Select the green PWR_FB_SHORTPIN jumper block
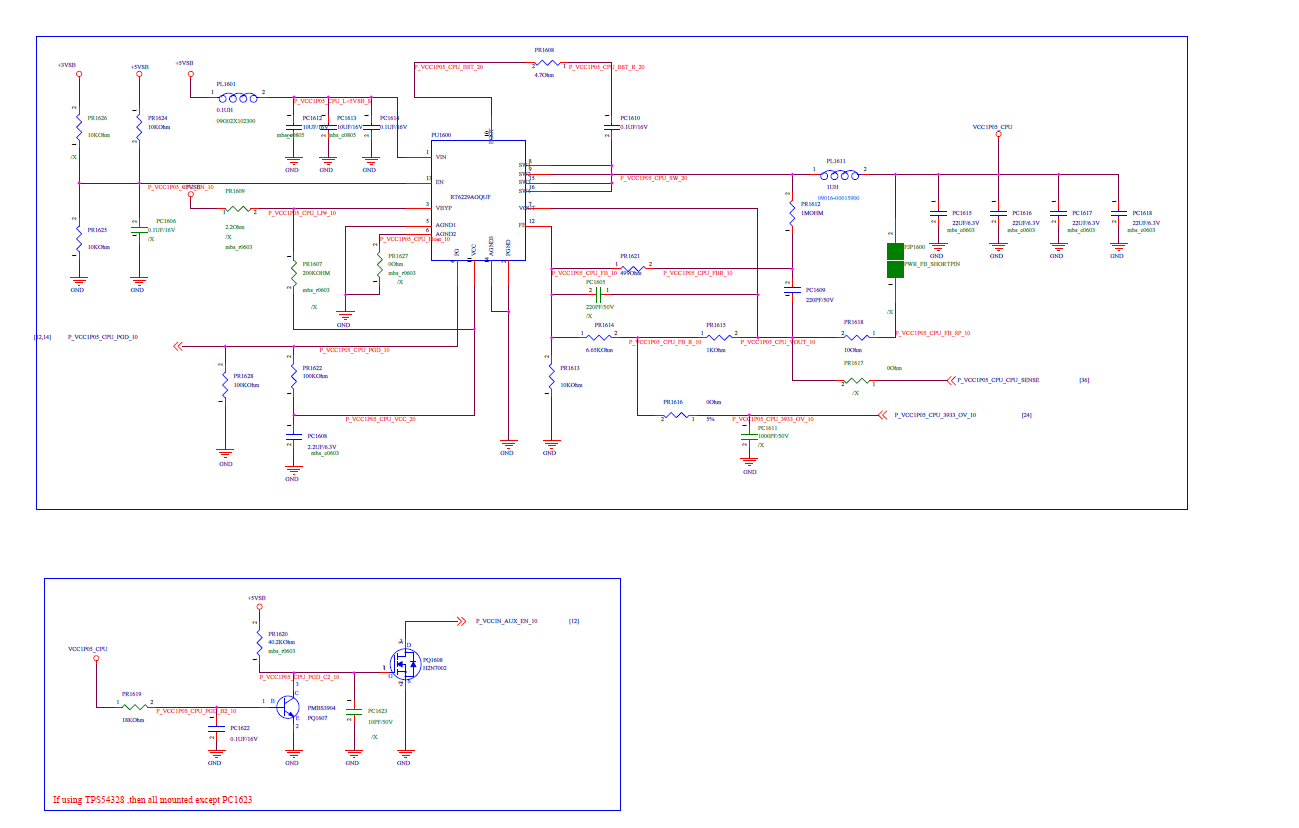1299x828 pixels. (x=895, y=260)
